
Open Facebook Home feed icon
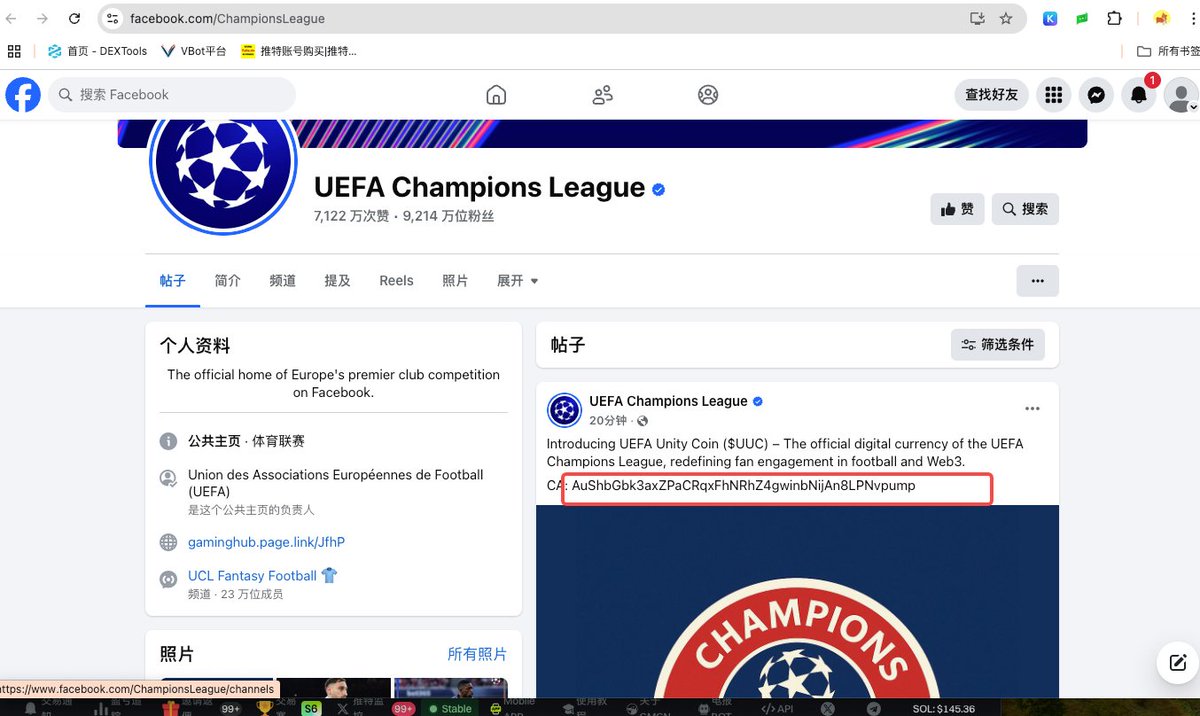click(496, 95)
